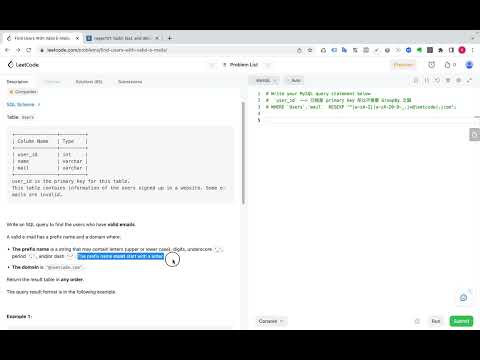Close the second browser tab
This screenshot has height=360, width=480.
click(x=157, y=38)
